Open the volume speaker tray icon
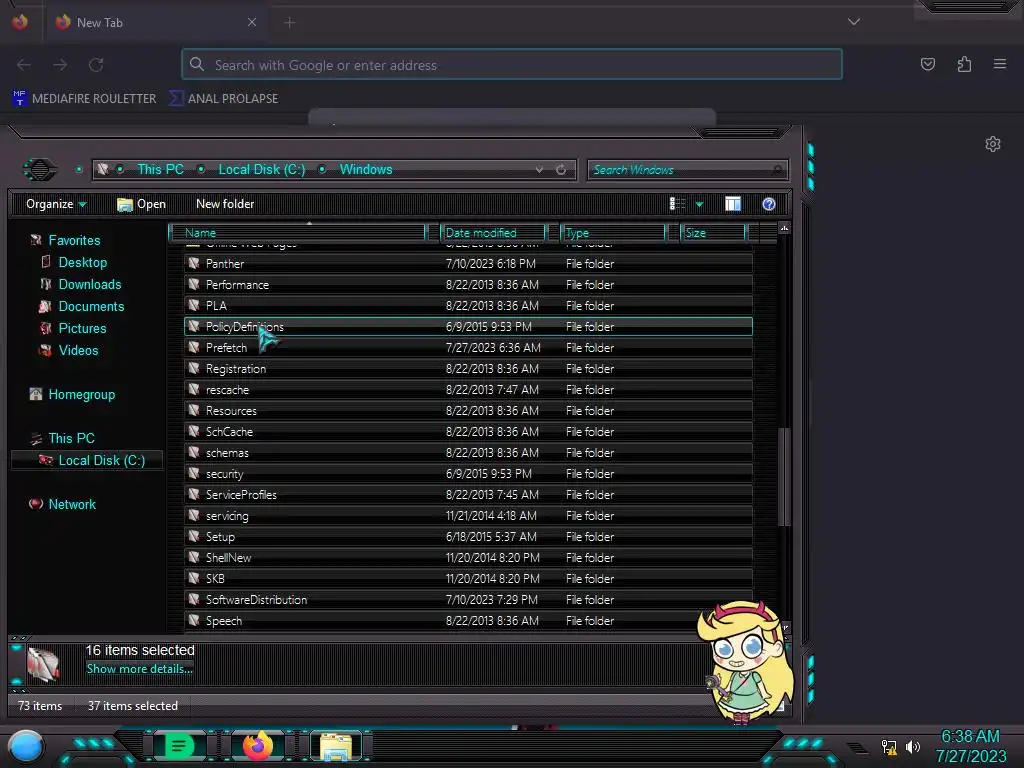The image size is (1024, 768). pos(913,746)
